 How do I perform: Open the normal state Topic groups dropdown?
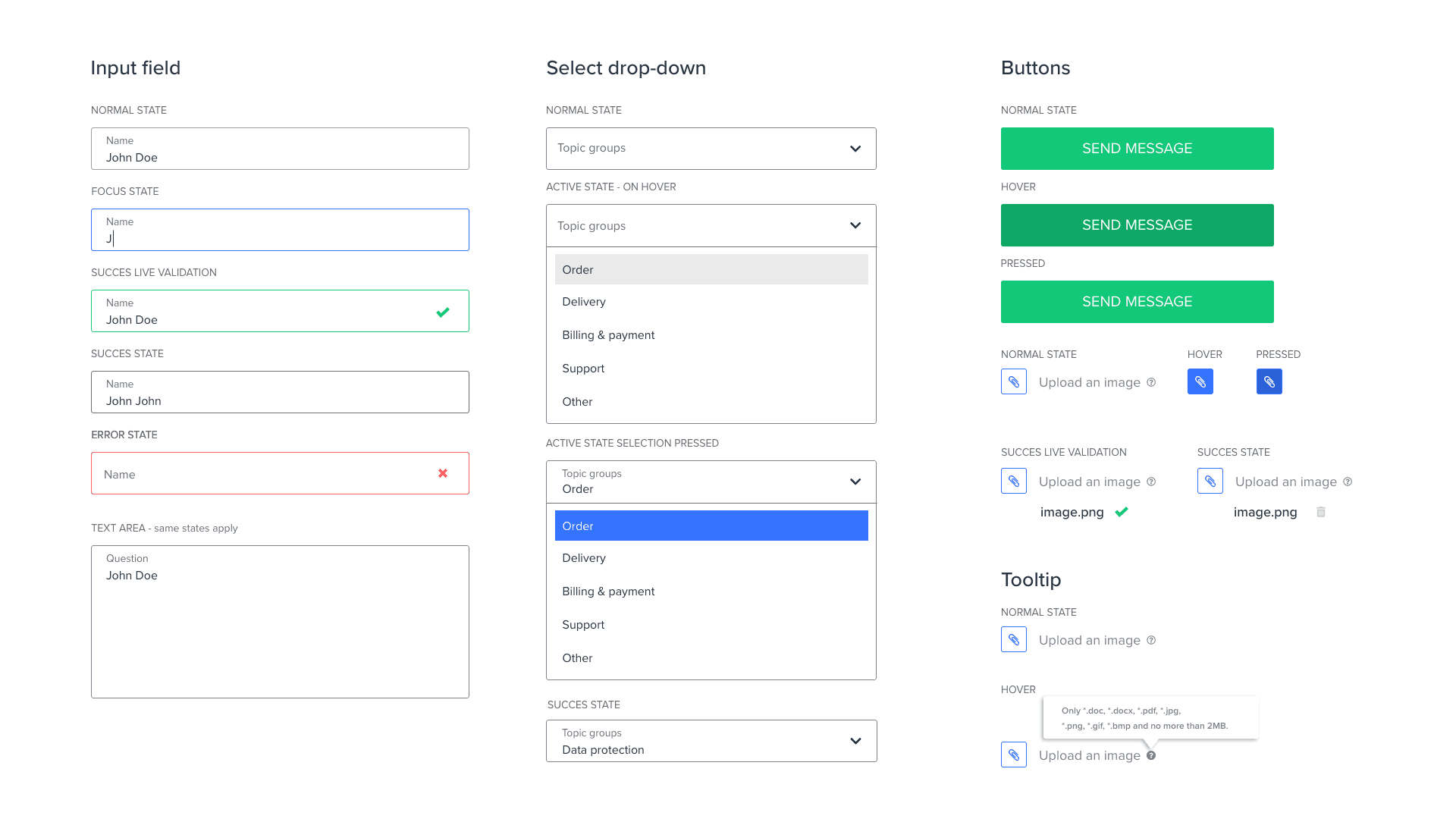tap(711, 149)
